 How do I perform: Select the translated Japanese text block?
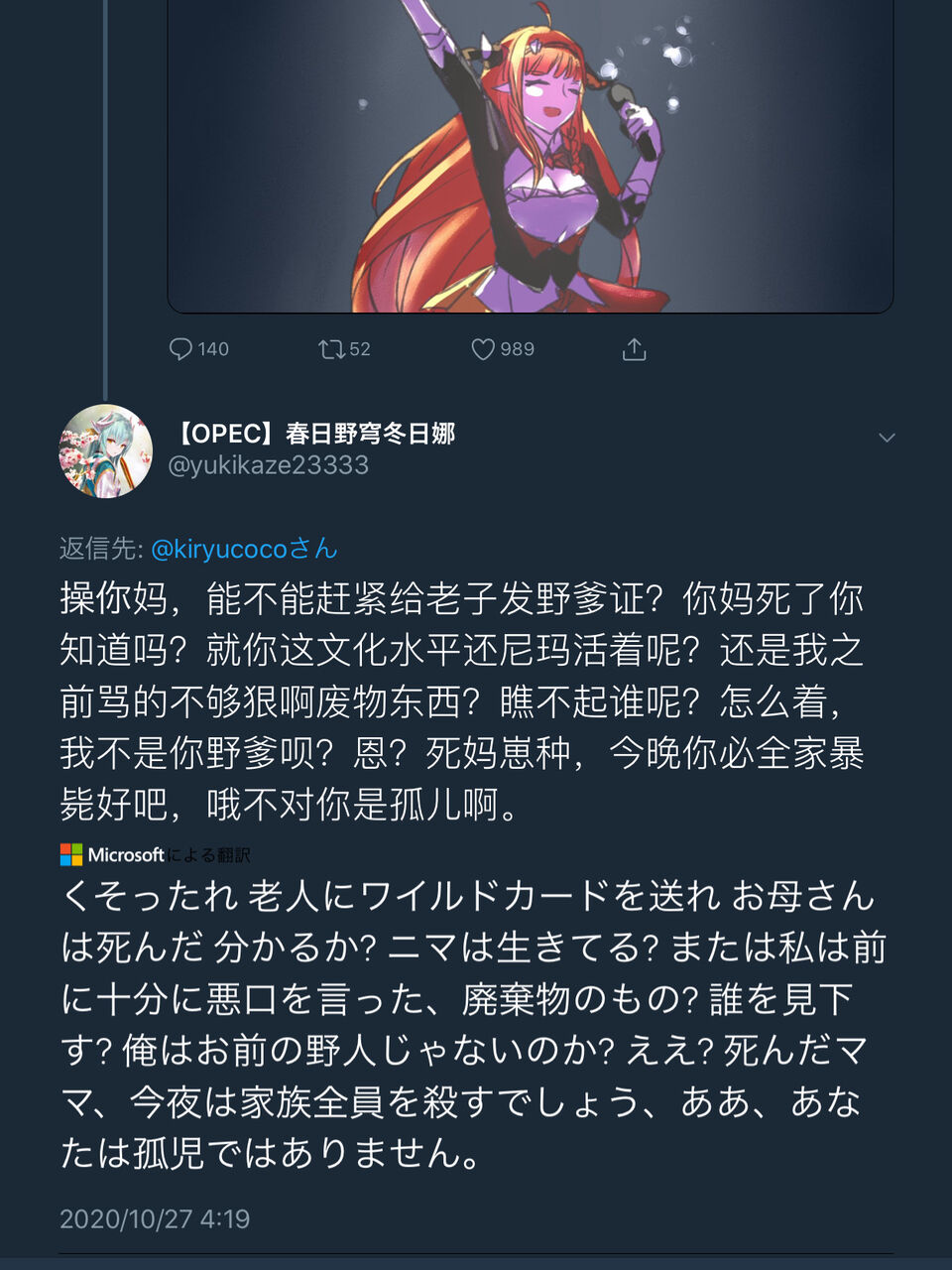pos(473,1025)
